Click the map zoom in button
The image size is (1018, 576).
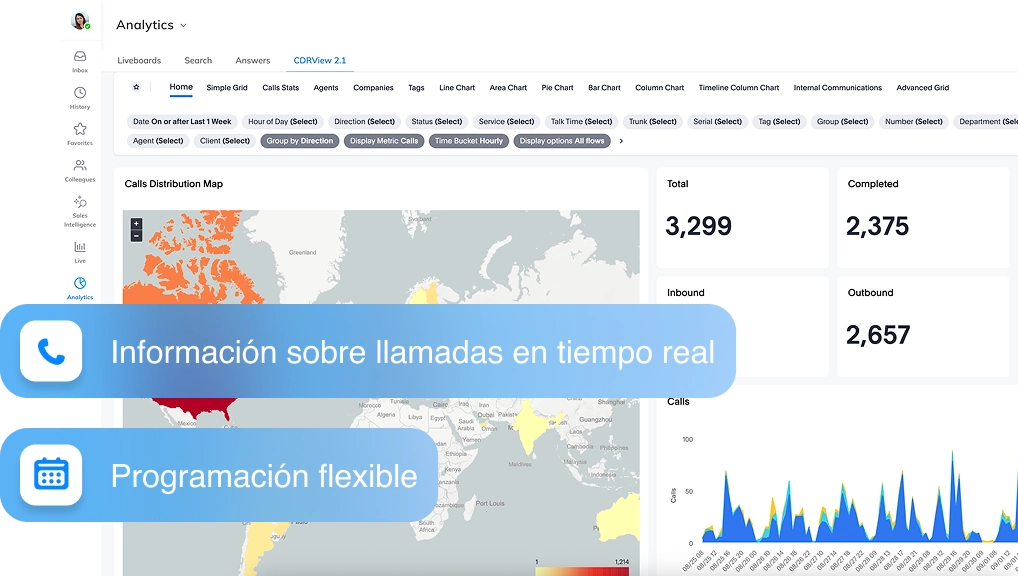point(137,224)
